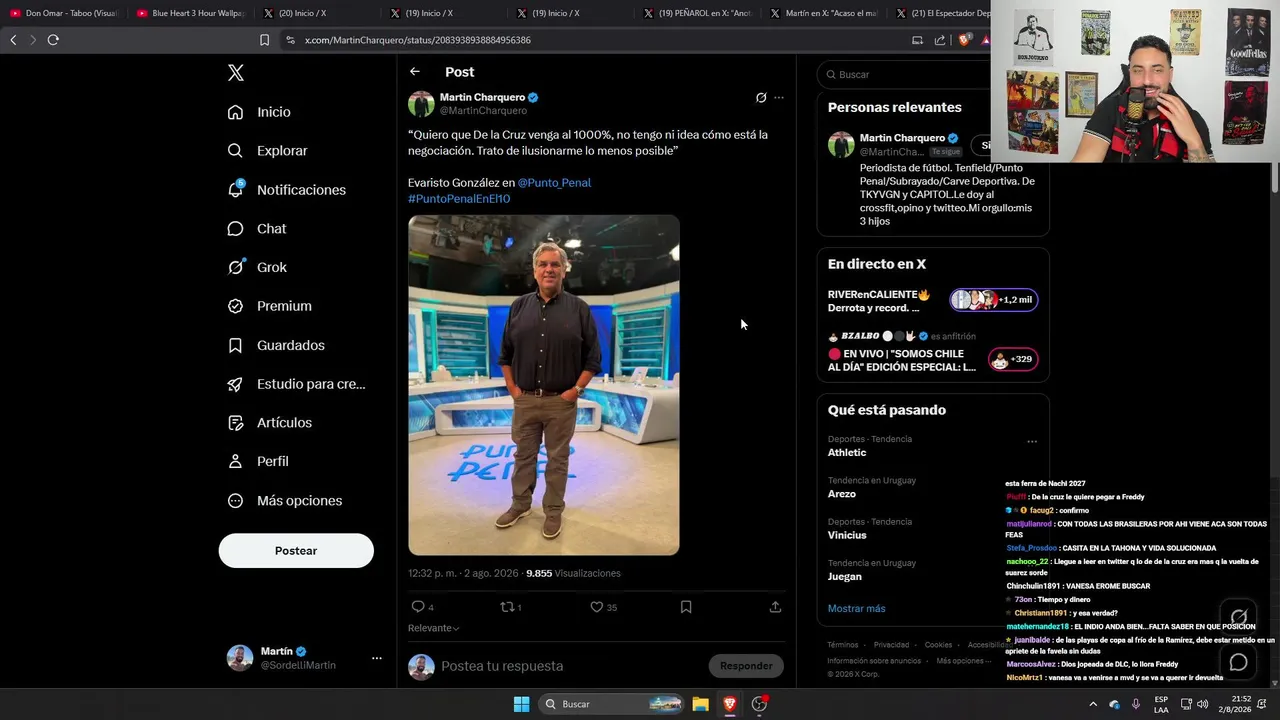Click the browser back arrow

pos(13,40)
